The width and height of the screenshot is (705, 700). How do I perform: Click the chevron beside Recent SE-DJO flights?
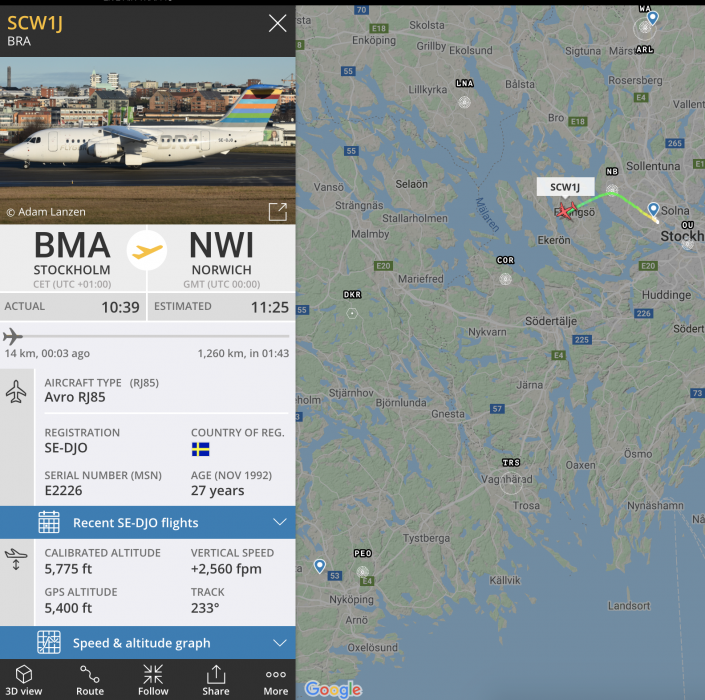coord(280,522)
